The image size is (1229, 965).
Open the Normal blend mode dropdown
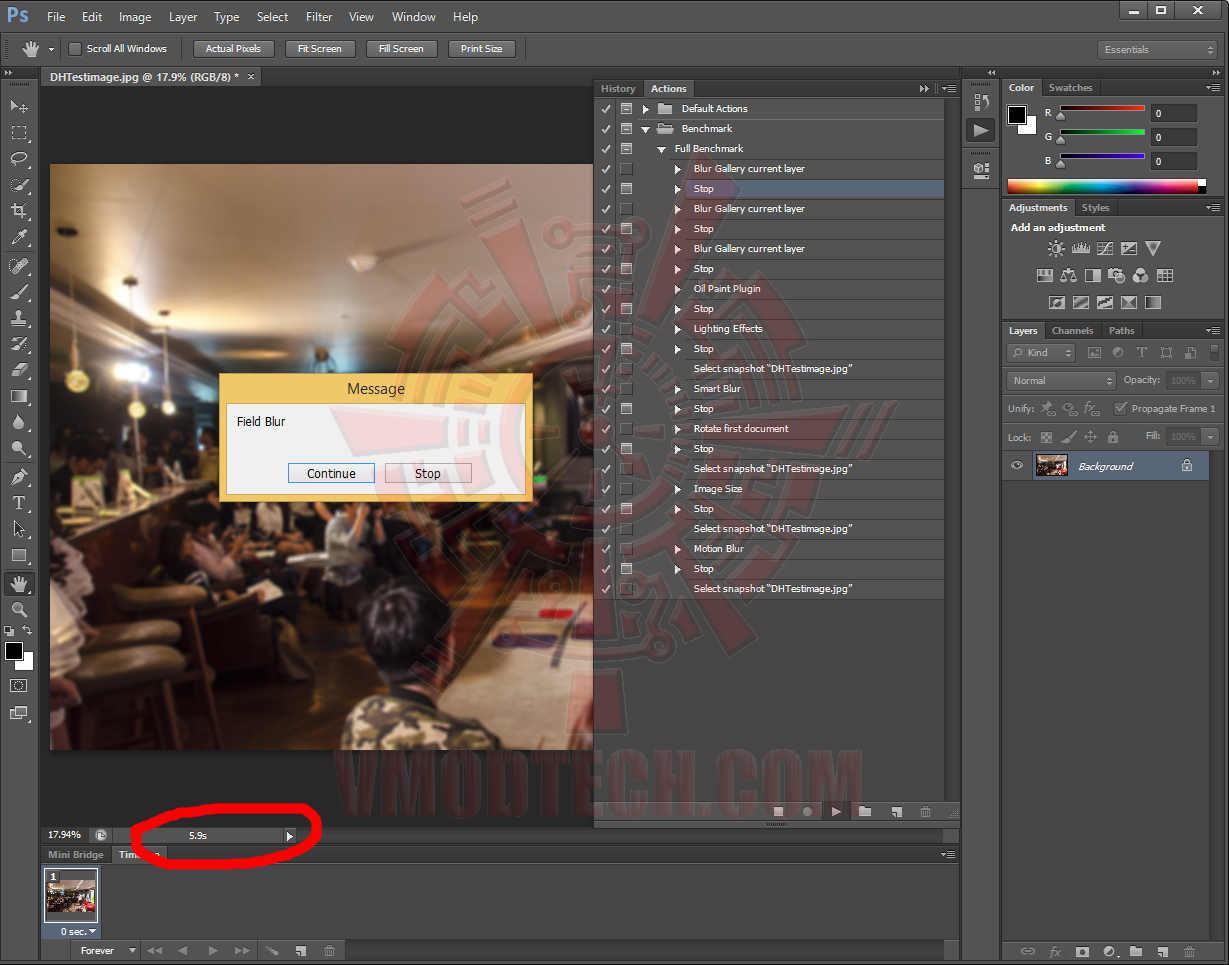tap(1061, 381)
